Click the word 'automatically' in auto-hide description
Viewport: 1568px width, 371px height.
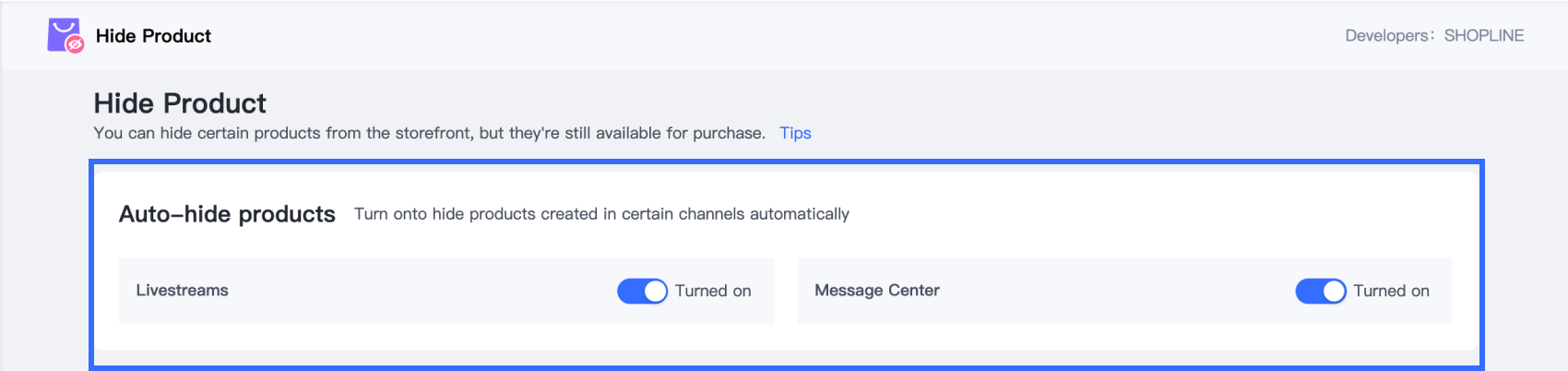pos(800,214)
